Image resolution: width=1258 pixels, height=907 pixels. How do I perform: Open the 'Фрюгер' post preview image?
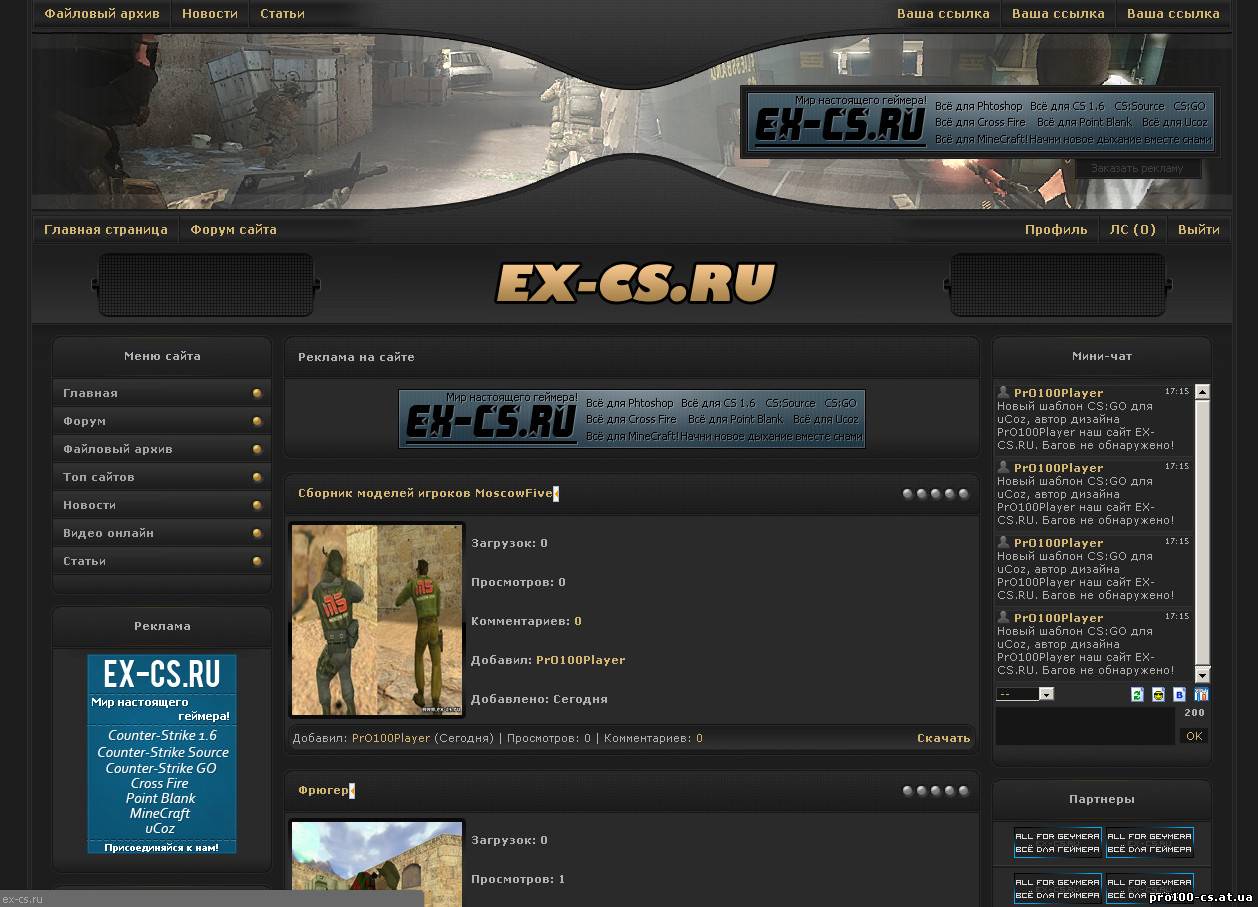377,863
